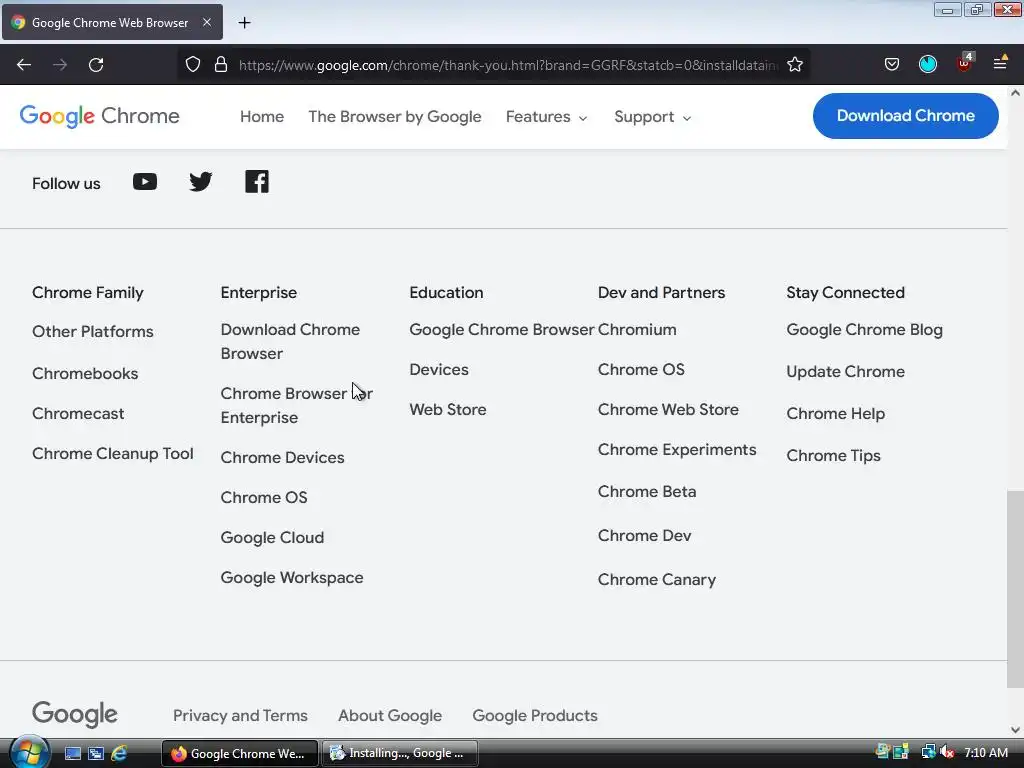Reload the page with the refresh icon
This screenshot has height=768, width=1024.
96,65
